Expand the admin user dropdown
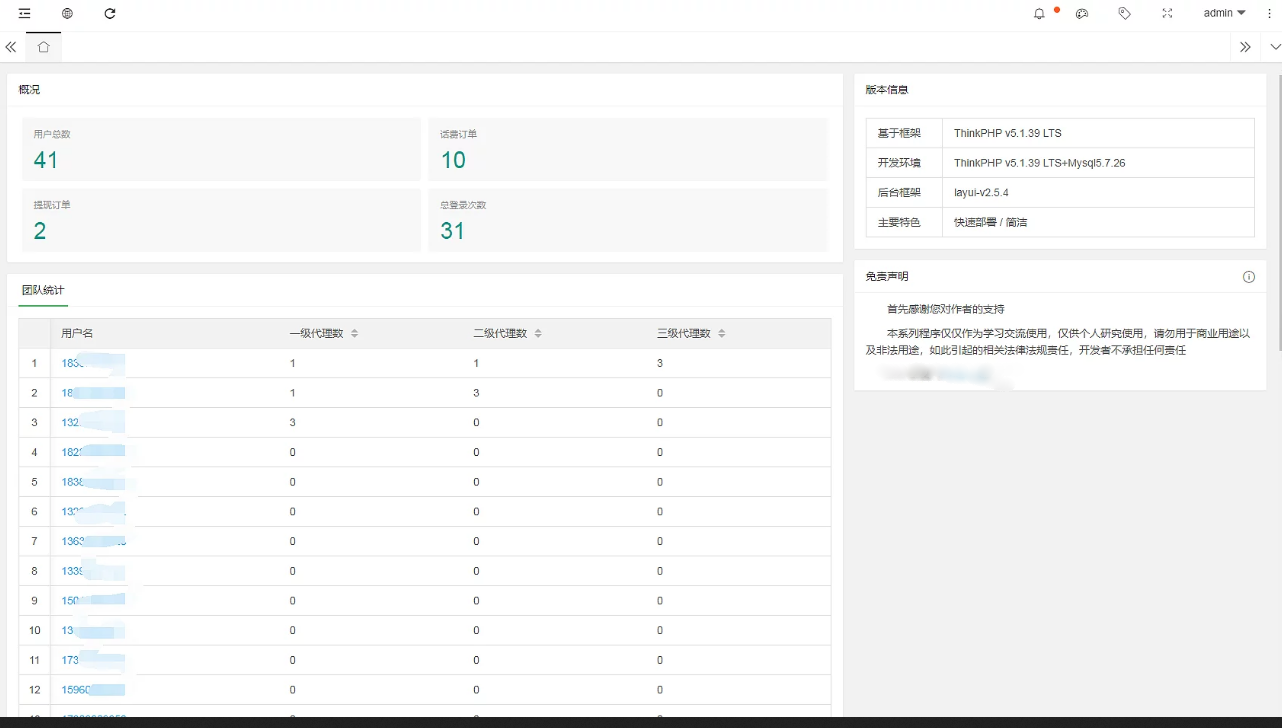This screenshot has height=728, width=1282. 1224,14
